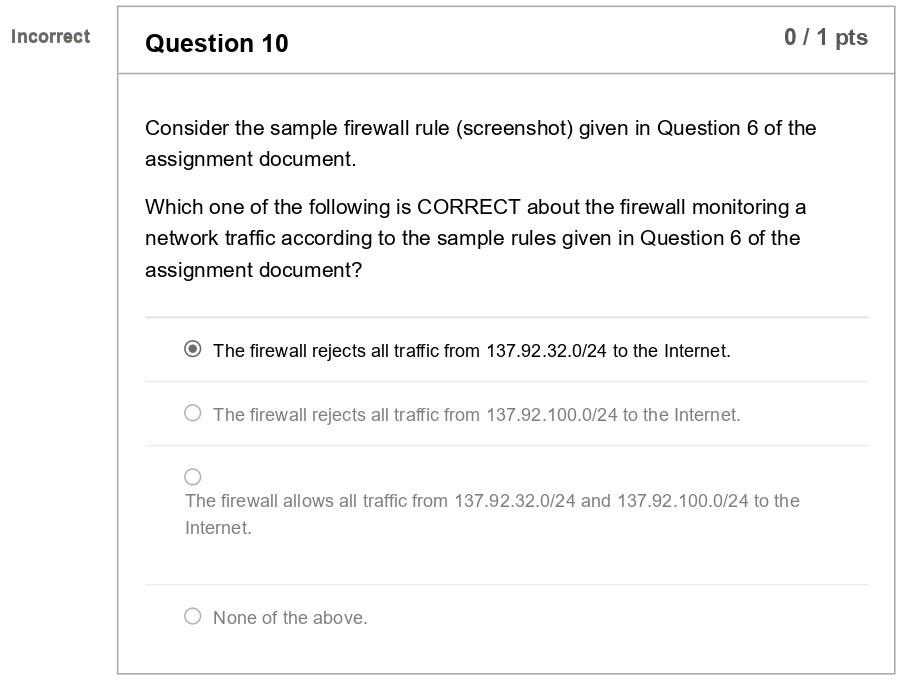Choose the 137.92.100.0/24 rejection answer option
Screen dimensions: 899x680
pos(193,411)
